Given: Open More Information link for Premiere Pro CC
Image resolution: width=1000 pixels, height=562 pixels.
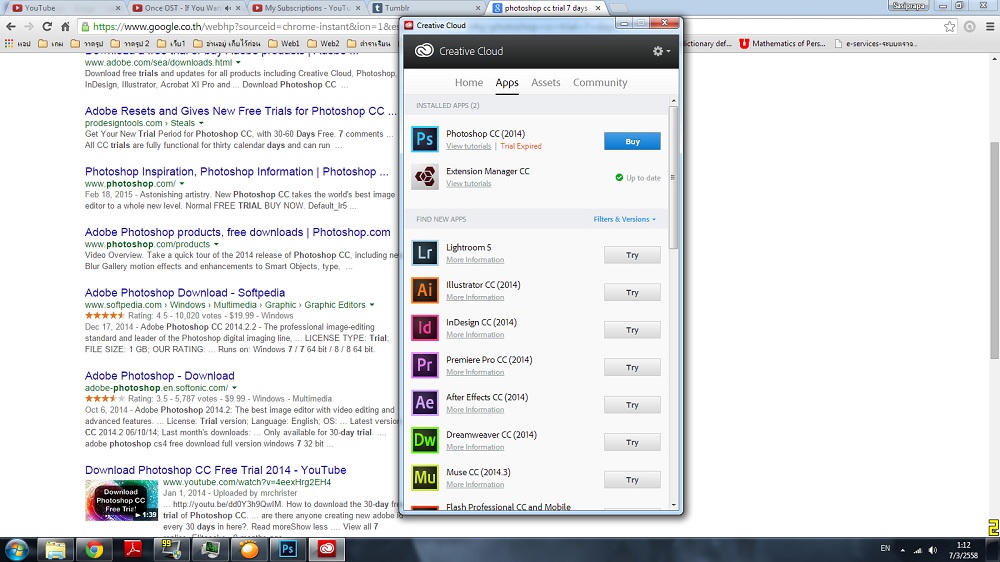Looking at the screenshot, I should [474, 372].
